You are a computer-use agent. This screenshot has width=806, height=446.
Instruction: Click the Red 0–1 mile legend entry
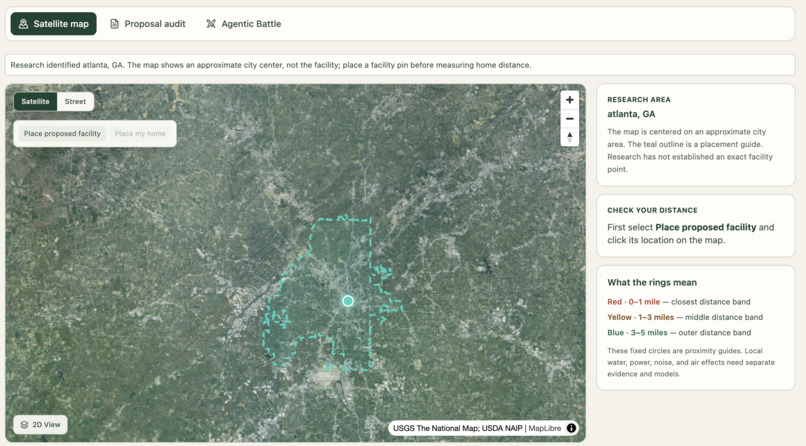[x=679, y=302]
